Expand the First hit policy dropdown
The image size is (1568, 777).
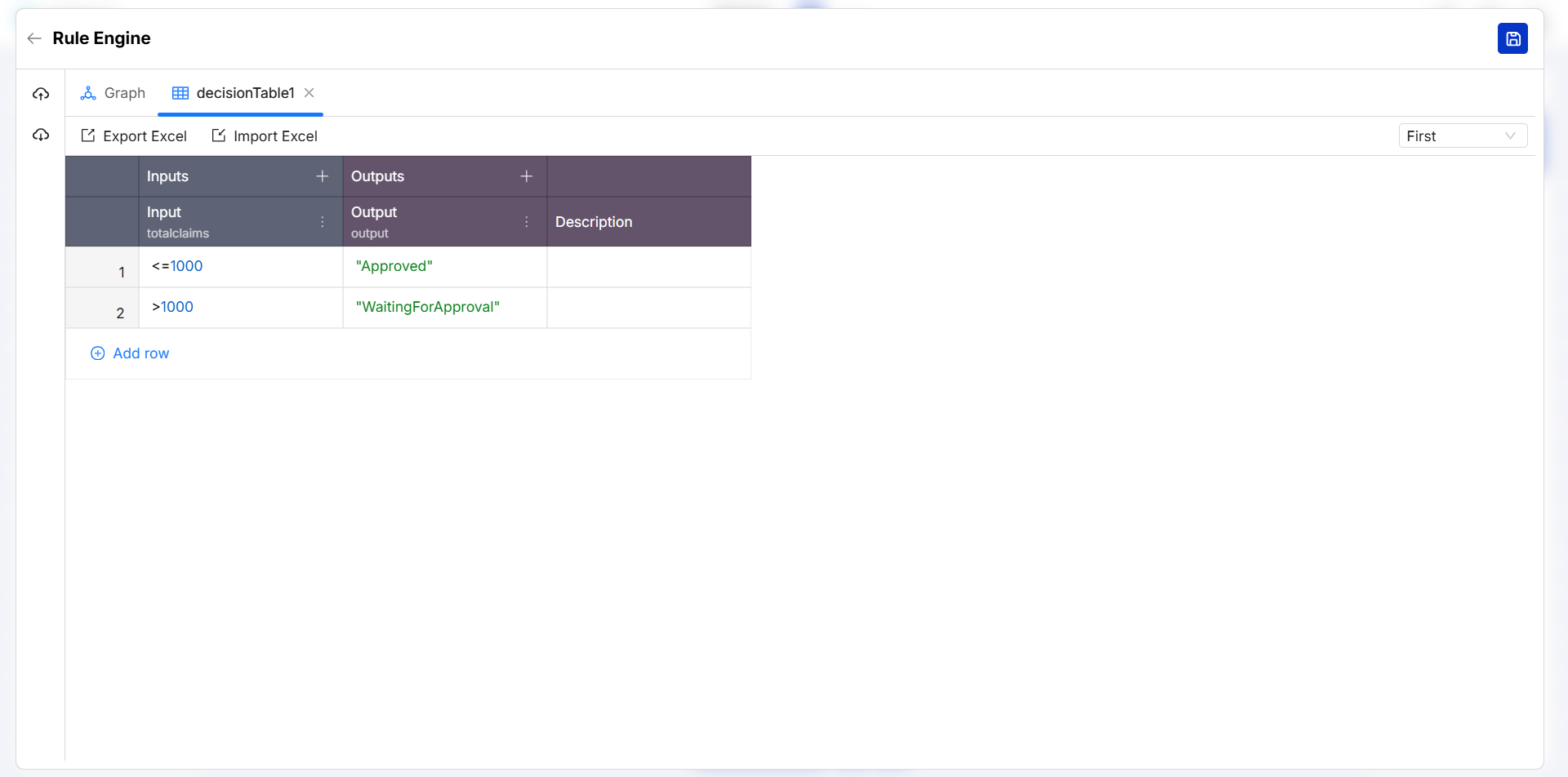pos(1462,136)
